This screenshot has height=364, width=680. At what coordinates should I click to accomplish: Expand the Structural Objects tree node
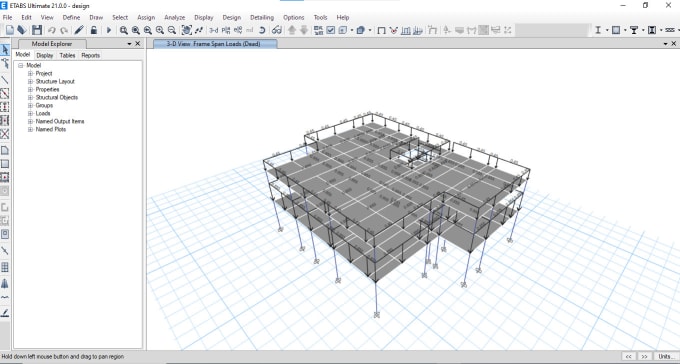tap(30, 97)
